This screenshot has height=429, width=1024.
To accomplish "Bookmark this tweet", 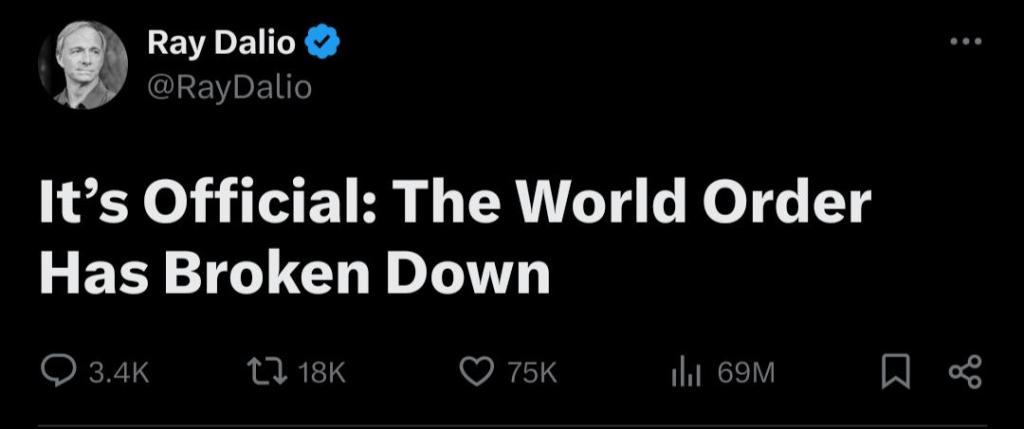I will (894, 373).
